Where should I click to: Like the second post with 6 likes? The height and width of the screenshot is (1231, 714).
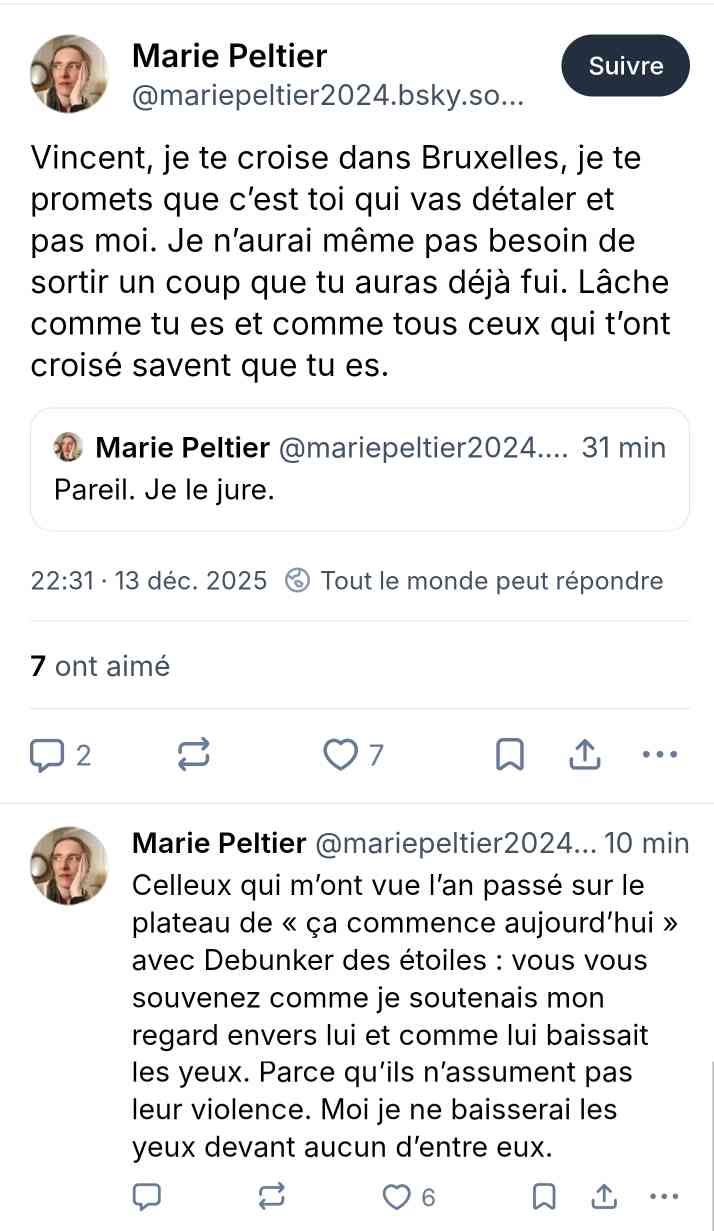[398, 1196]
